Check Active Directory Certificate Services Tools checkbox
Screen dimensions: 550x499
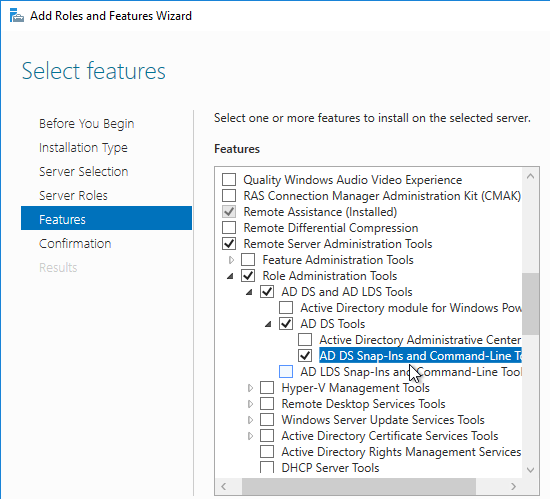[x=267, y=436]
